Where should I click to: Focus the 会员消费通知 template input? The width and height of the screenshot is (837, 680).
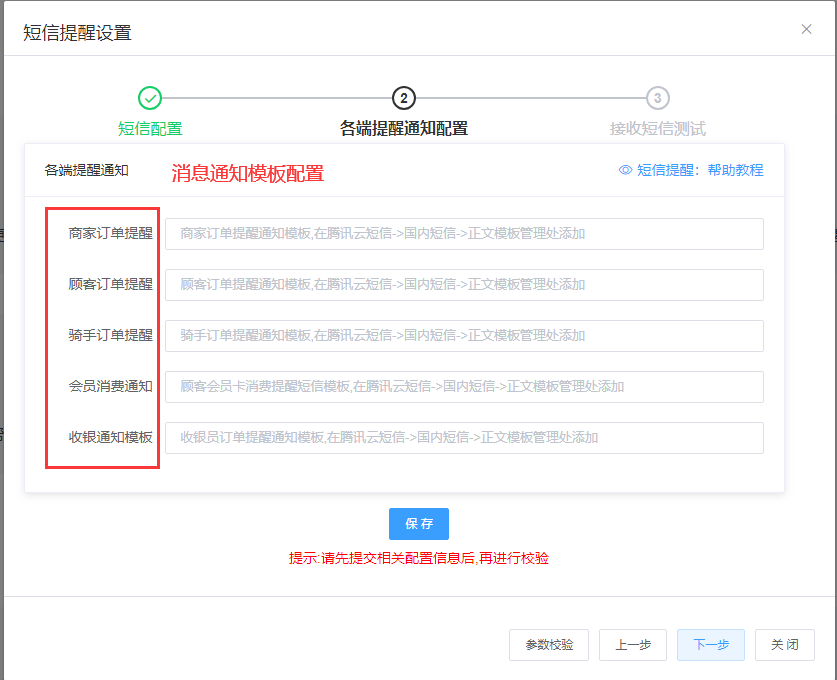click(464, 386)
